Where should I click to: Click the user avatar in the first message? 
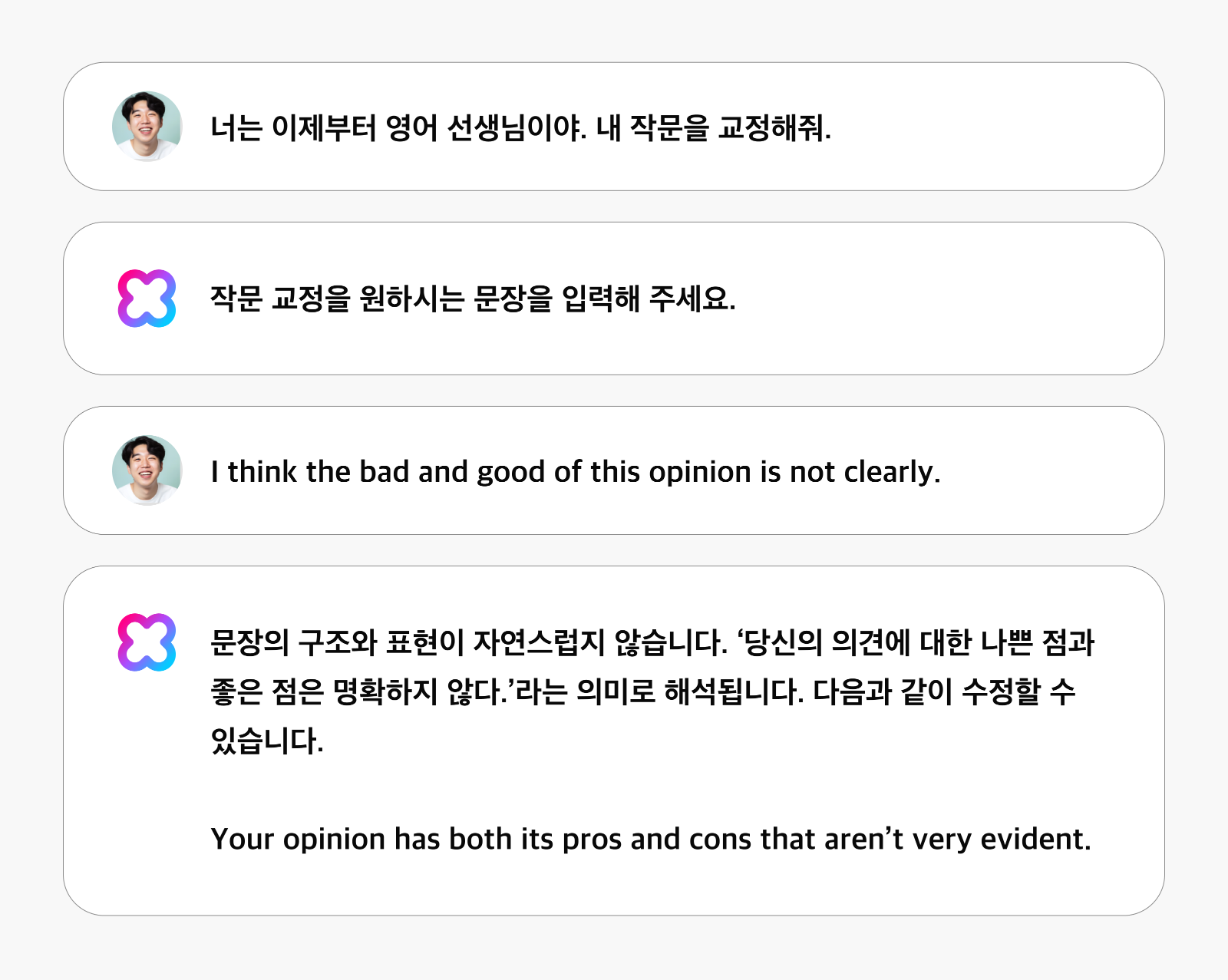coord(147,127)
